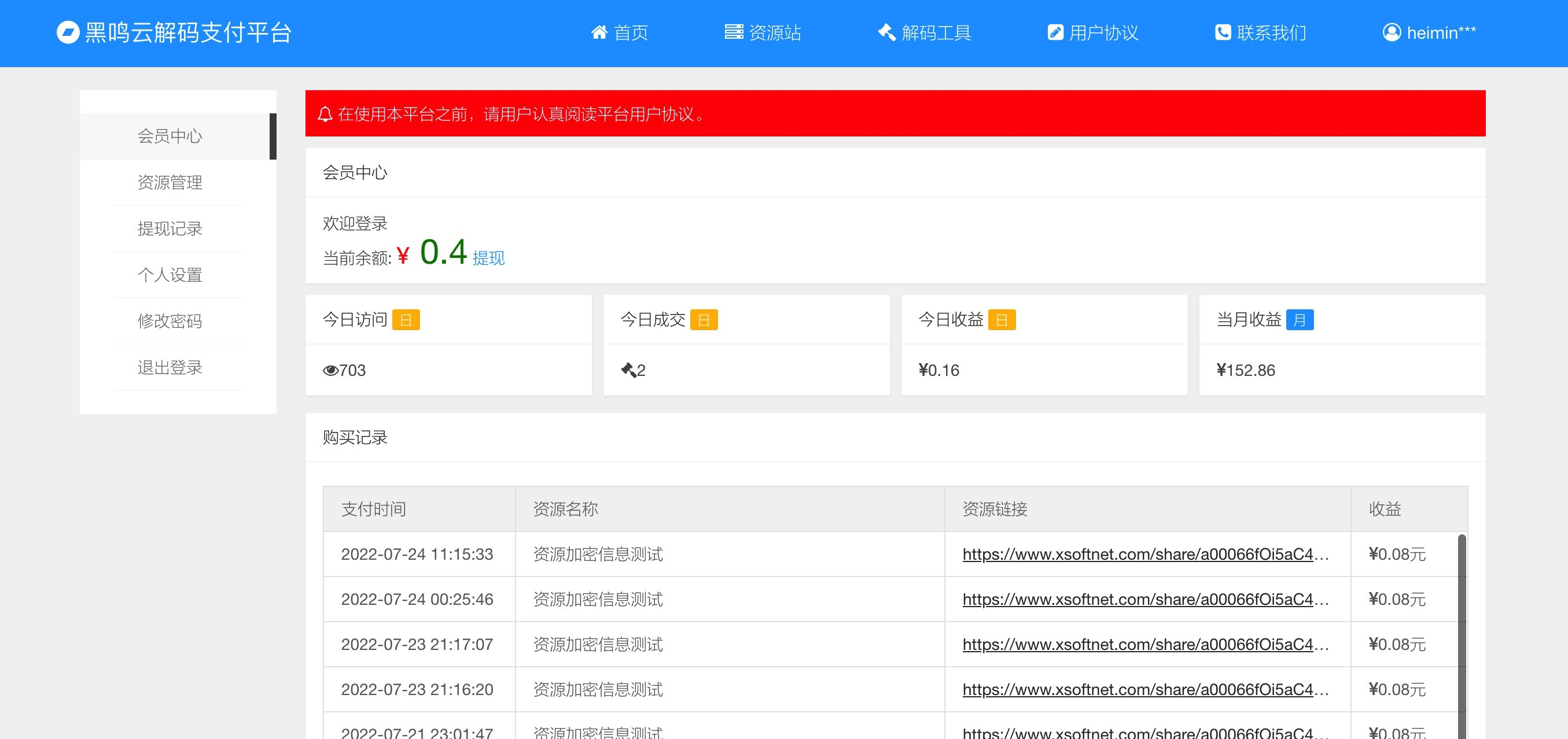This screenshot has width=1568, height=739.
Task: Click the bell icon in red notice
Action: point(325,114)
